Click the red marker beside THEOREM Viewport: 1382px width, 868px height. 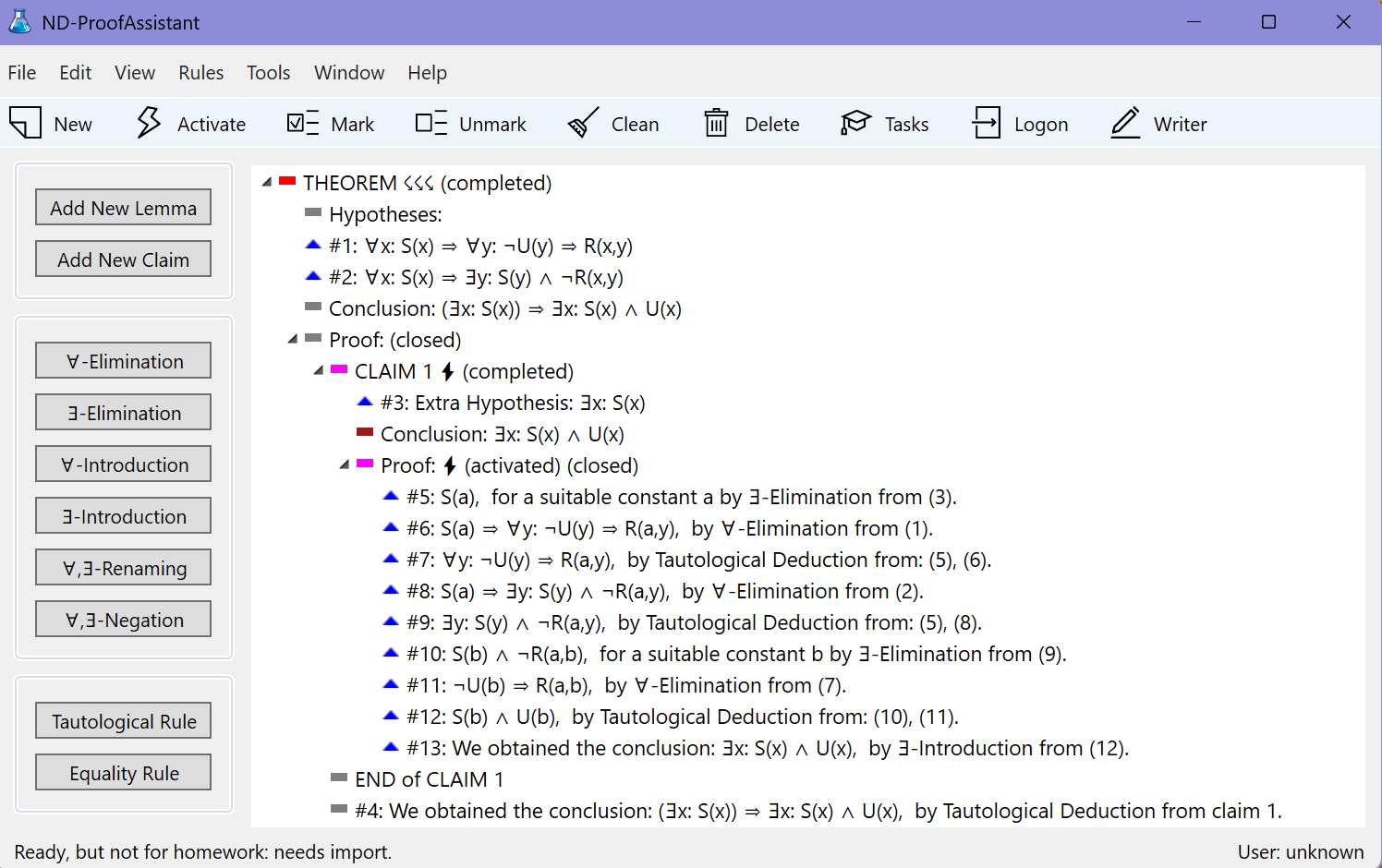click(287, 182)
